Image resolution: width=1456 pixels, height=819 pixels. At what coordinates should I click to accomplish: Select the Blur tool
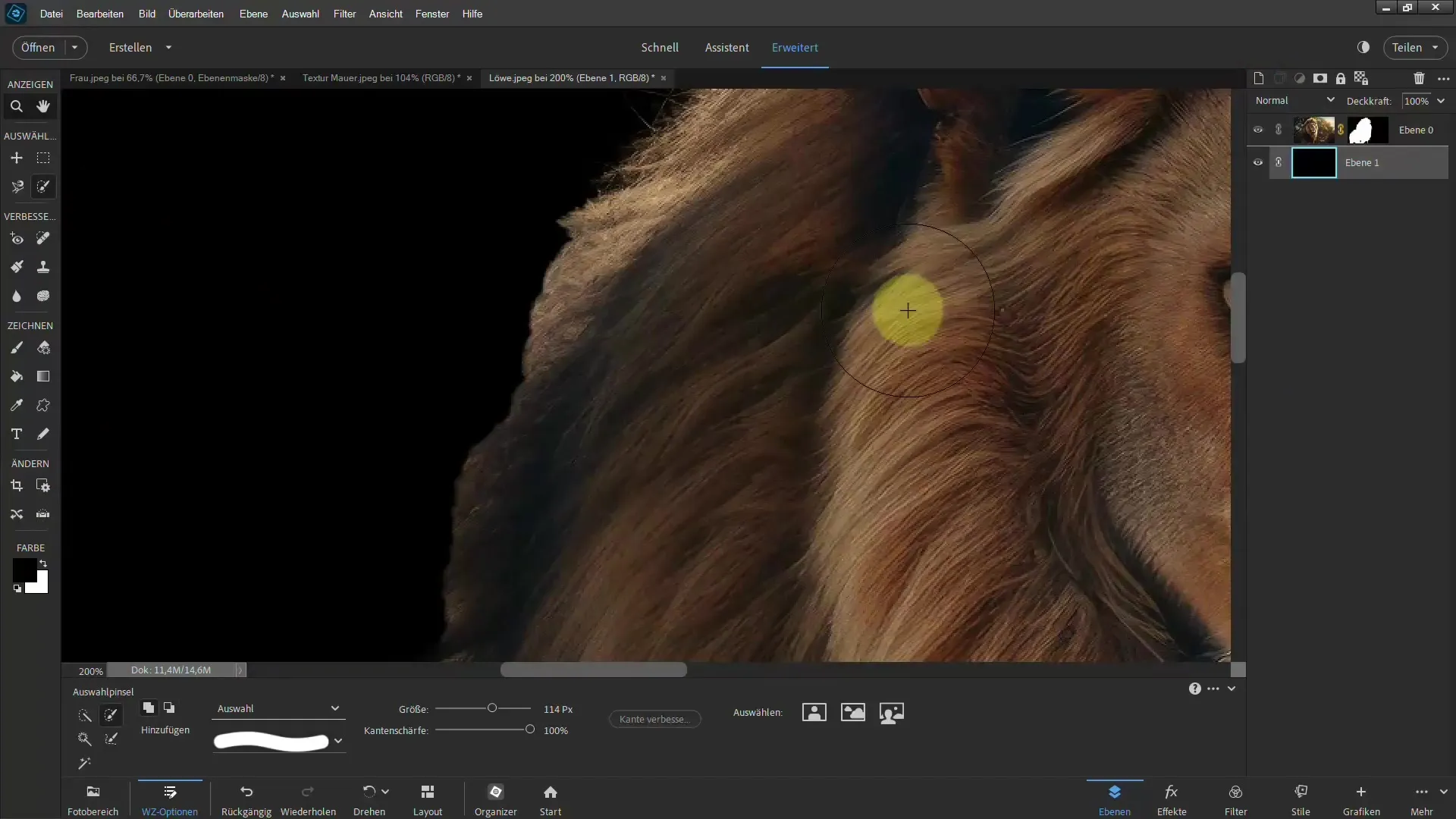click(16, 296)
